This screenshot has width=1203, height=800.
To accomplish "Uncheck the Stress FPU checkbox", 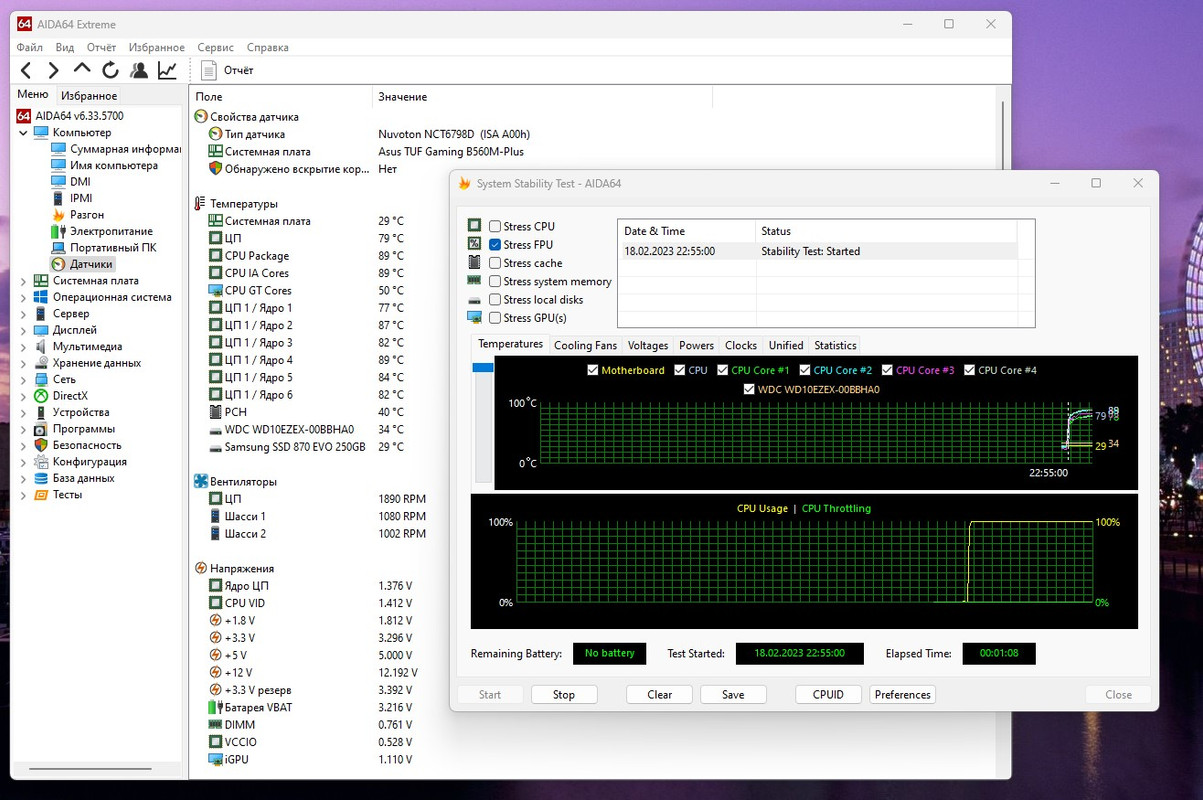I will pos(495,245).
